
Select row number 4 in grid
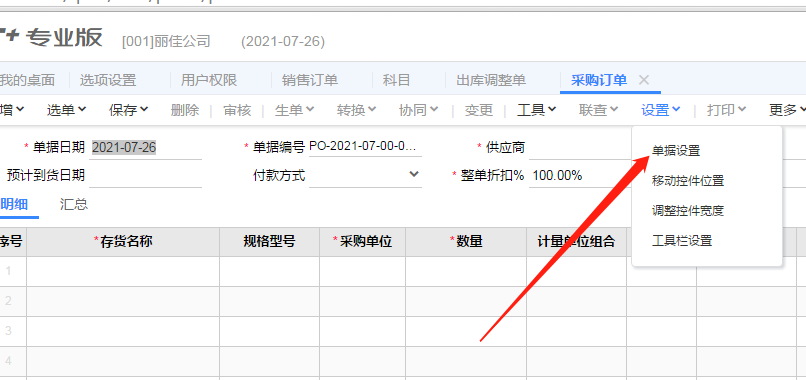[x=9, y=361]
